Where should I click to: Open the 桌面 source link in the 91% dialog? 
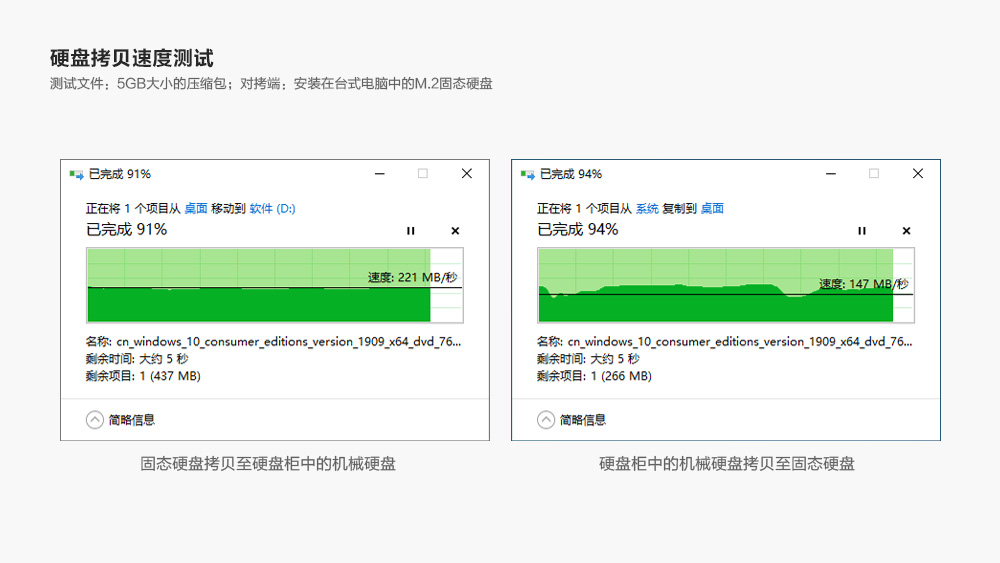[x=196, y=208]
